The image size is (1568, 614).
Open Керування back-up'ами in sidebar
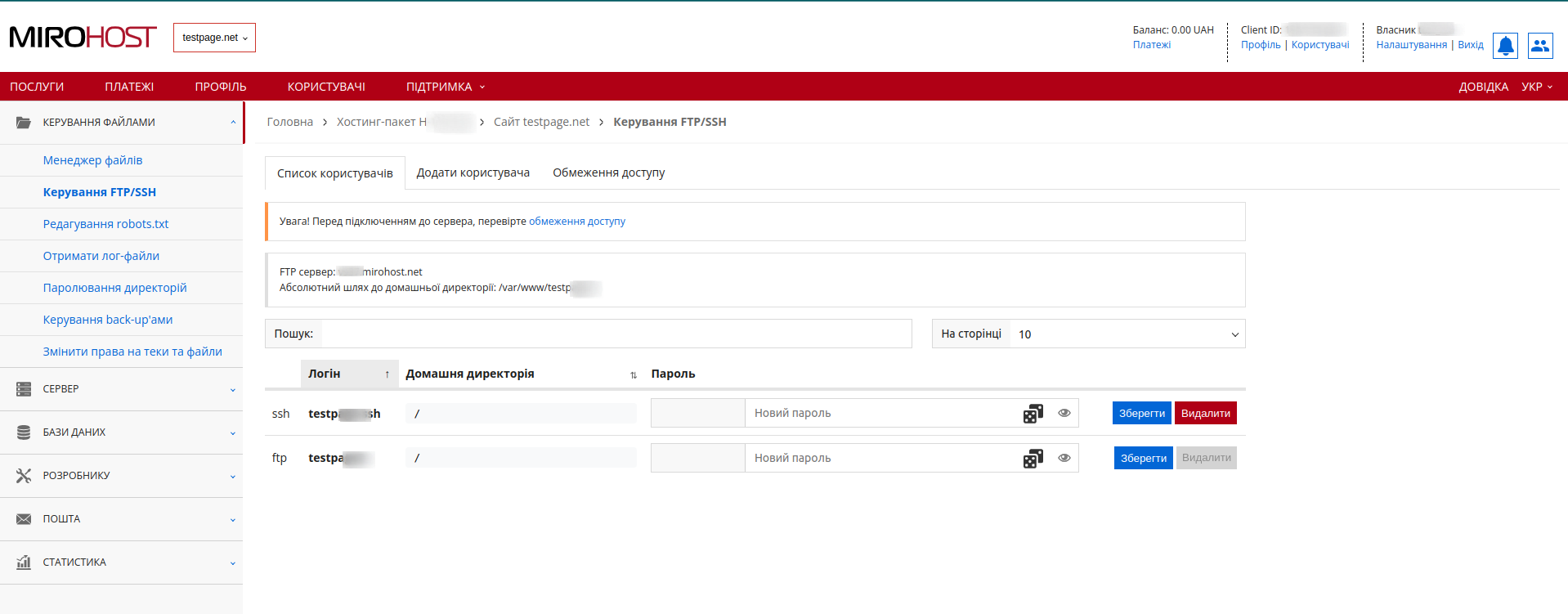click(x=108, y=320)
